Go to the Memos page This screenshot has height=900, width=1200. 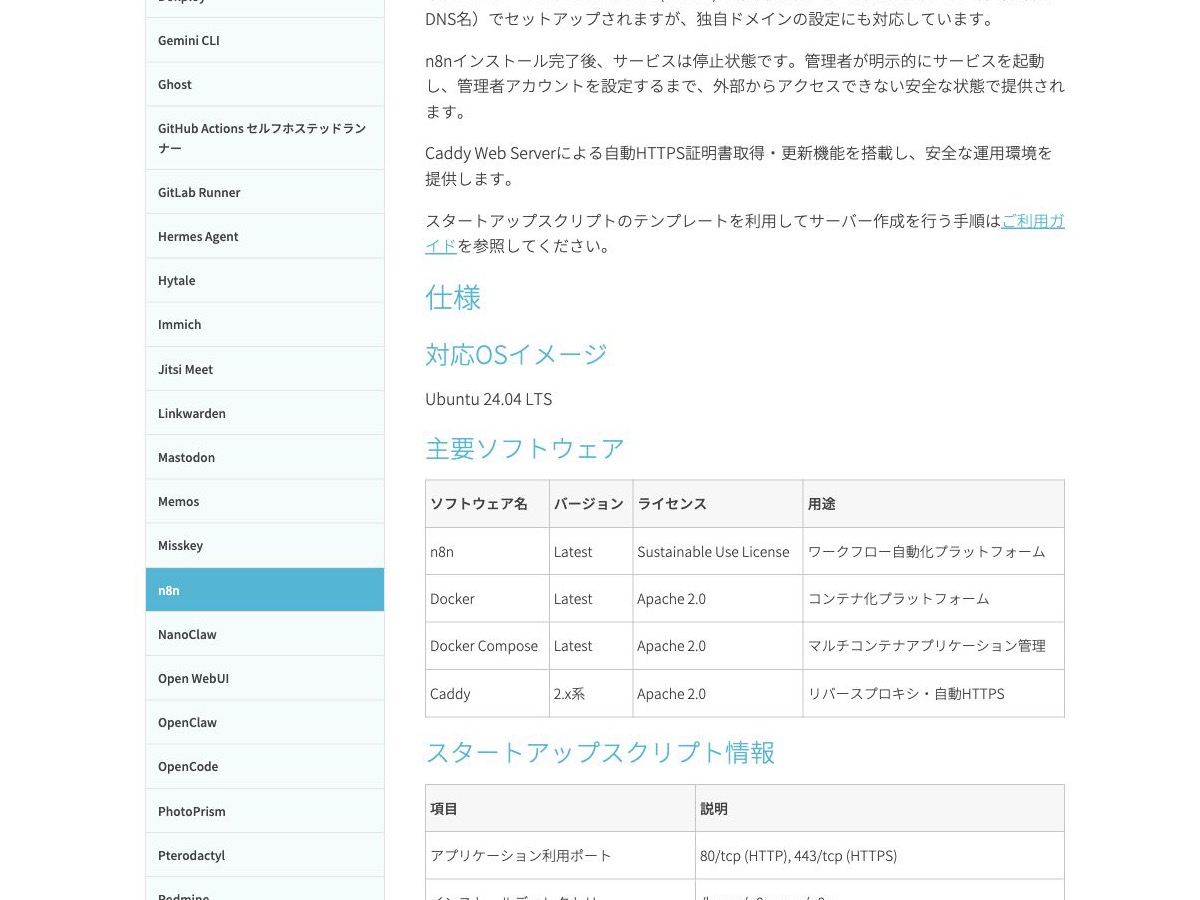265,501
